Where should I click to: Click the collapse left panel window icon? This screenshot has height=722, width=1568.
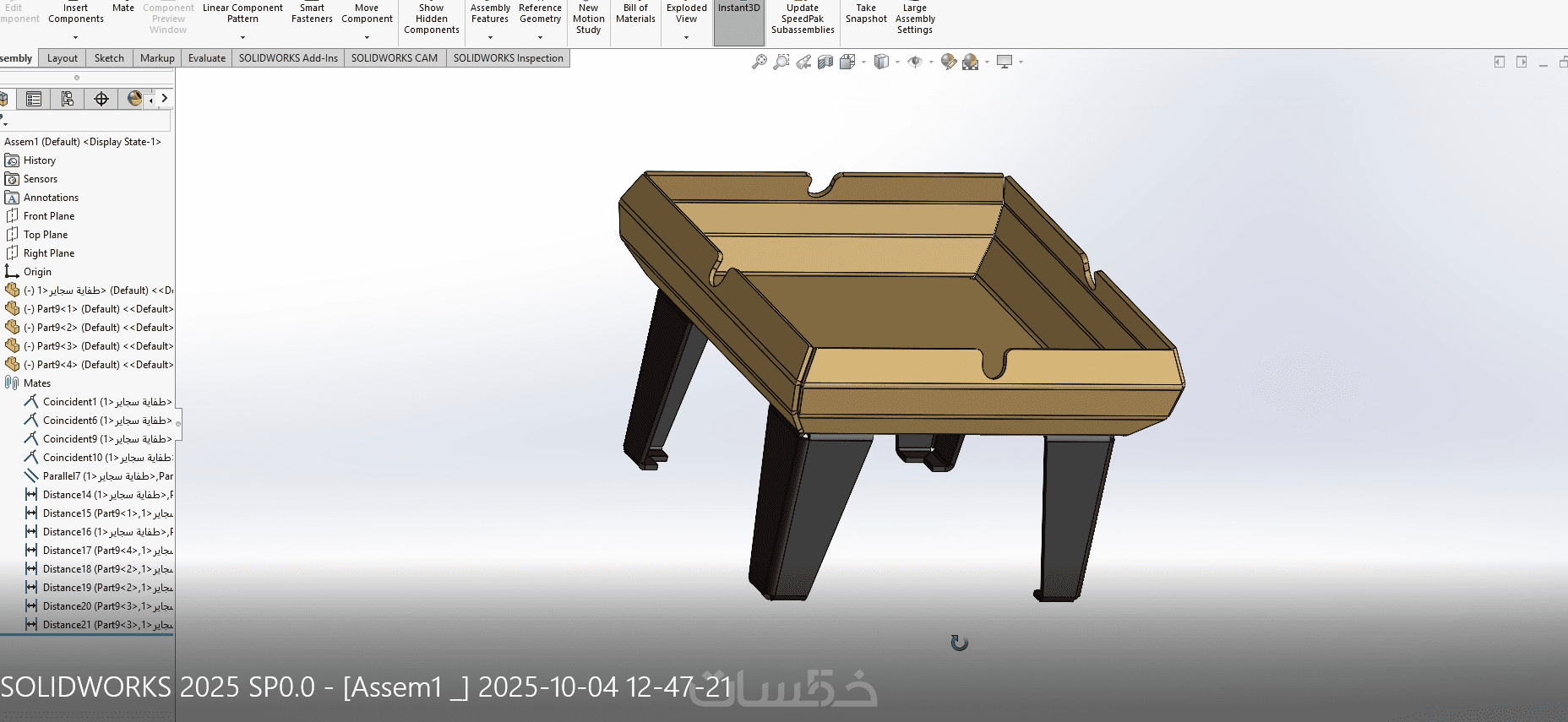click(x=1500, y=62)
